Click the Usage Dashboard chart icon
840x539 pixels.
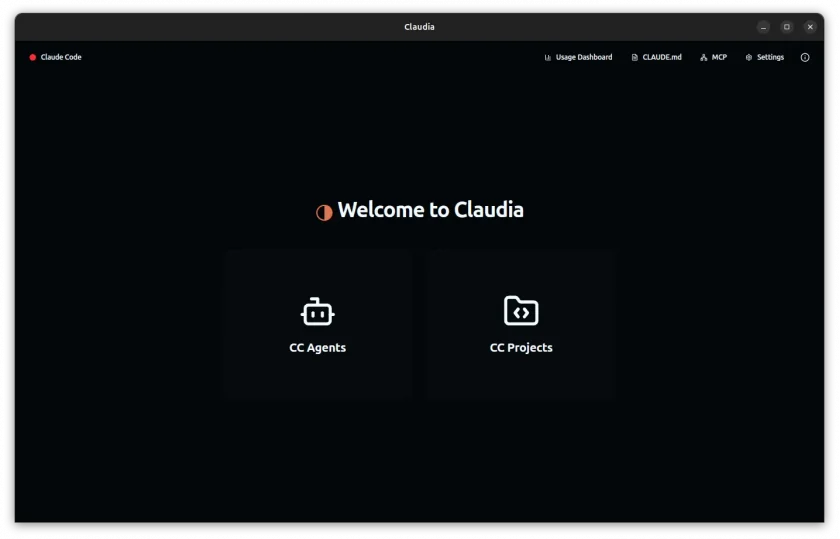tap(548, 57)
